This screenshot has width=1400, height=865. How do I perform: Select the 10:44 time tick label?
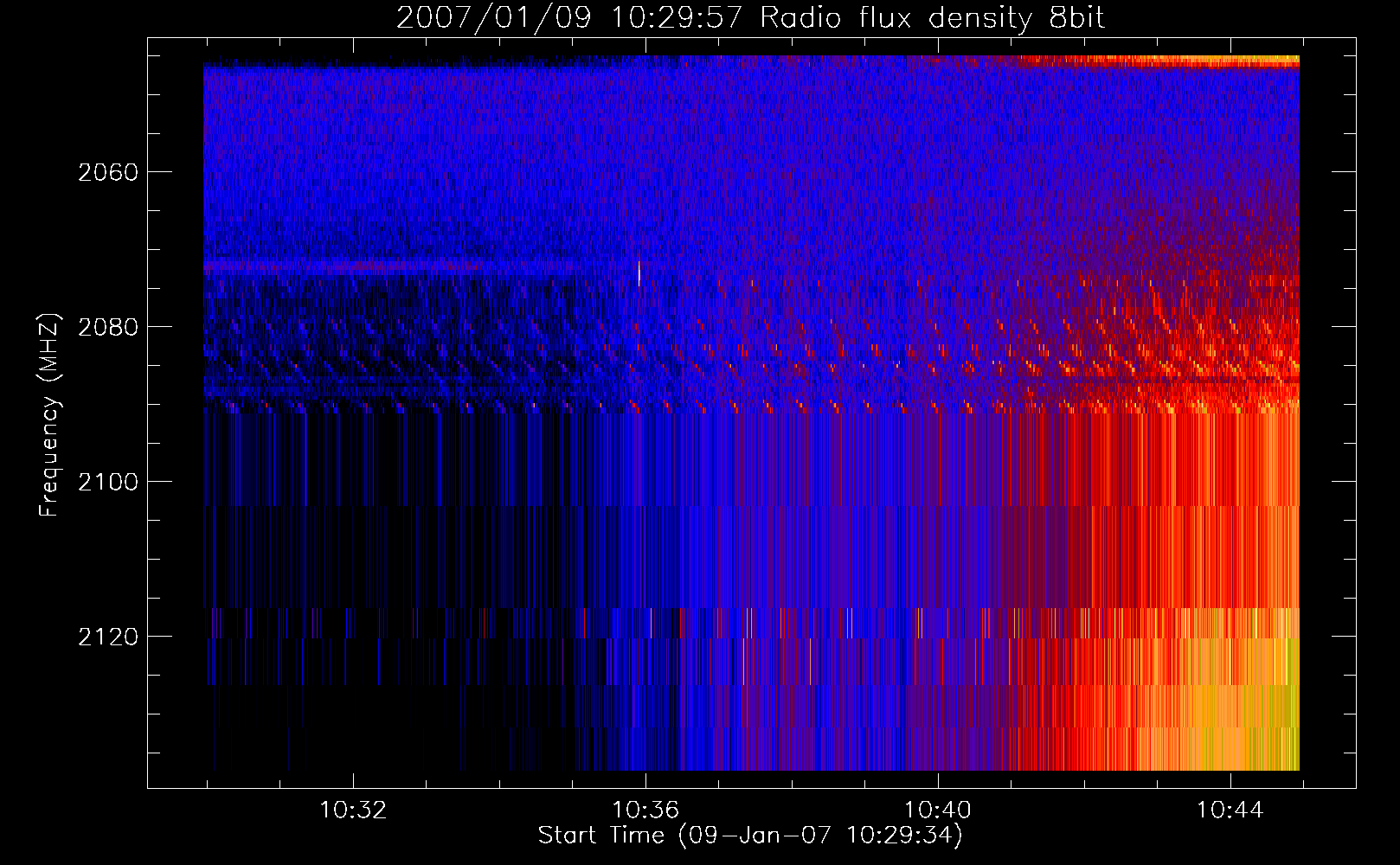coord(1230,811)
